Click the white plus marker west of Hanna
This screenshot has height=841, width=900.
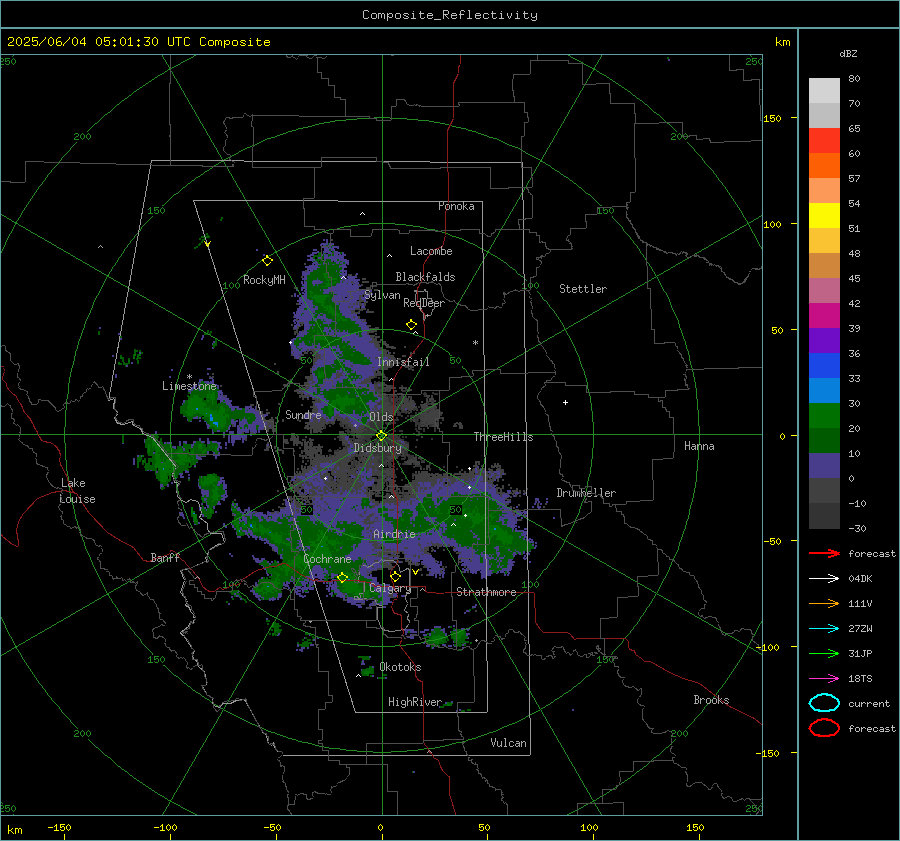tap(565, 402)
